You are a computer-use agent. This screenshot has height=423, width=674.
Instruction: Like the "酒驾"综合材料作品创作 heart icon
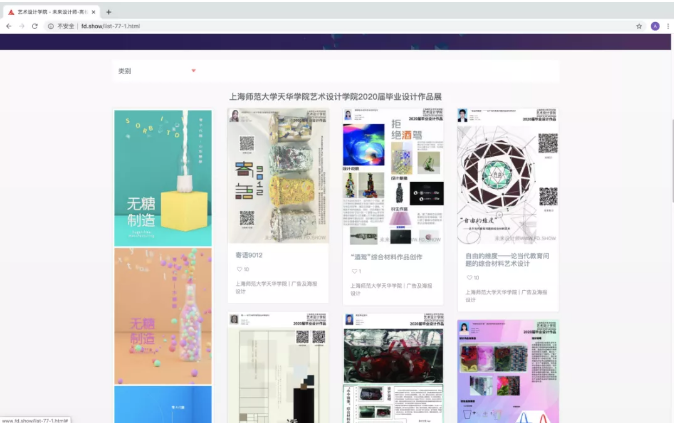click(x=354, y=271)
